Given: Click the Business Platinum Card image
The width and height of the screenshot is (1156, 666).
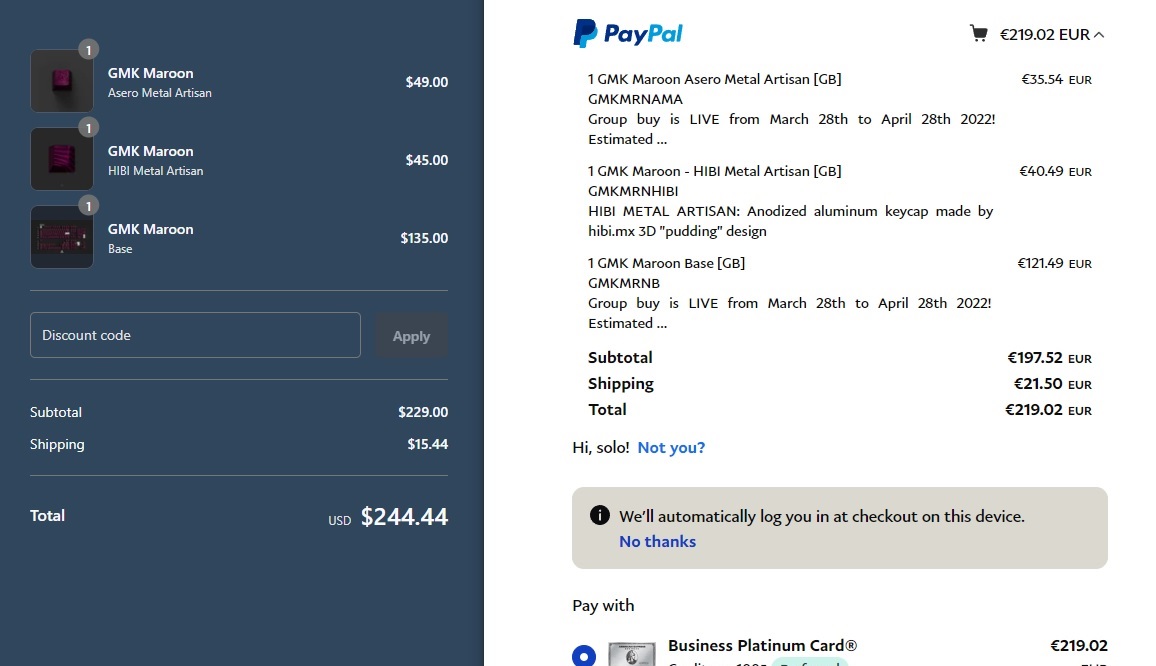Looking at the screenshot, I should click(x=632, y=653).
